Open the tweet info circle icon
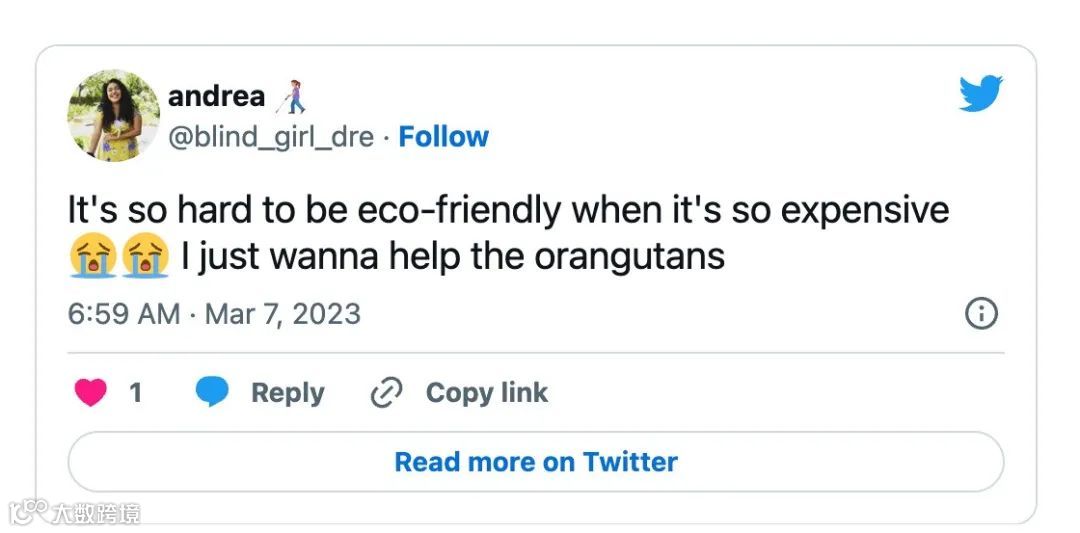The width and height of the screenshot is (1080, 533). [980, 314]
